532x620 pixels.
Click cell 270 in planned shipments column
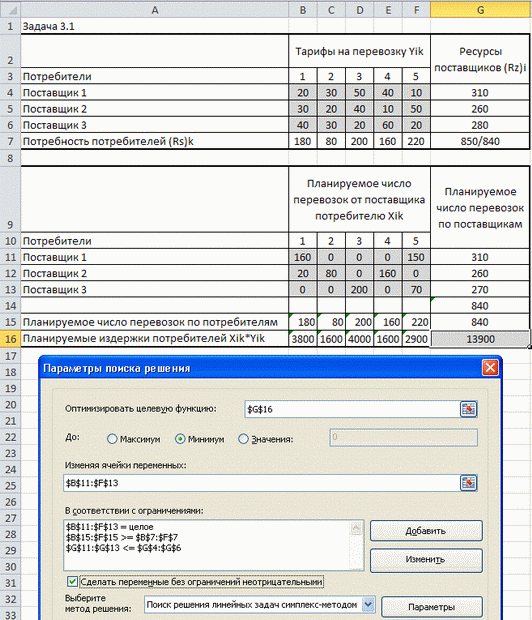480,289
